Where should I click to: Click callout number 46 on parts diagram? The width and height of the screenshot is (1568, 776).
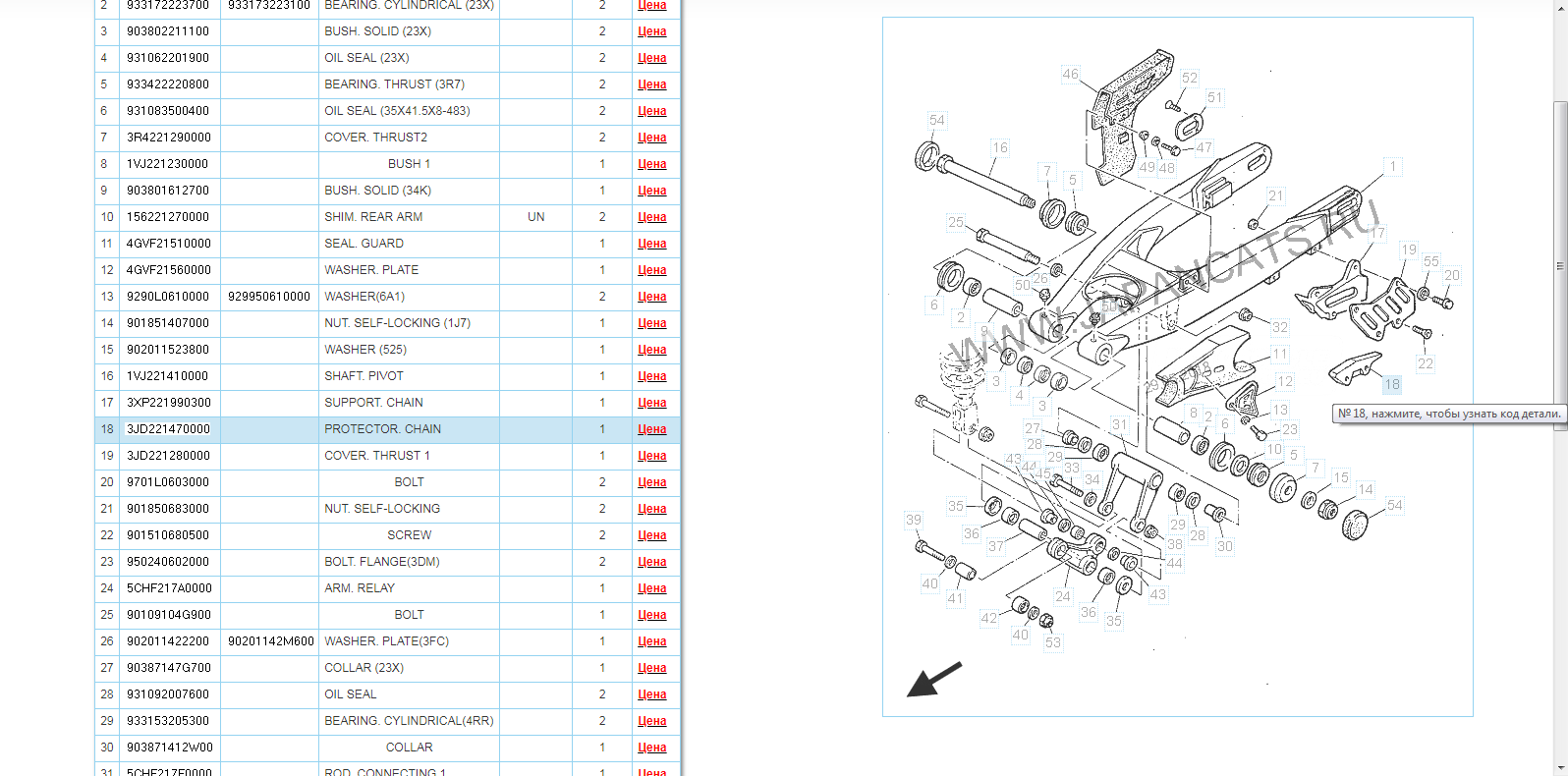[x=1070, y=74]
